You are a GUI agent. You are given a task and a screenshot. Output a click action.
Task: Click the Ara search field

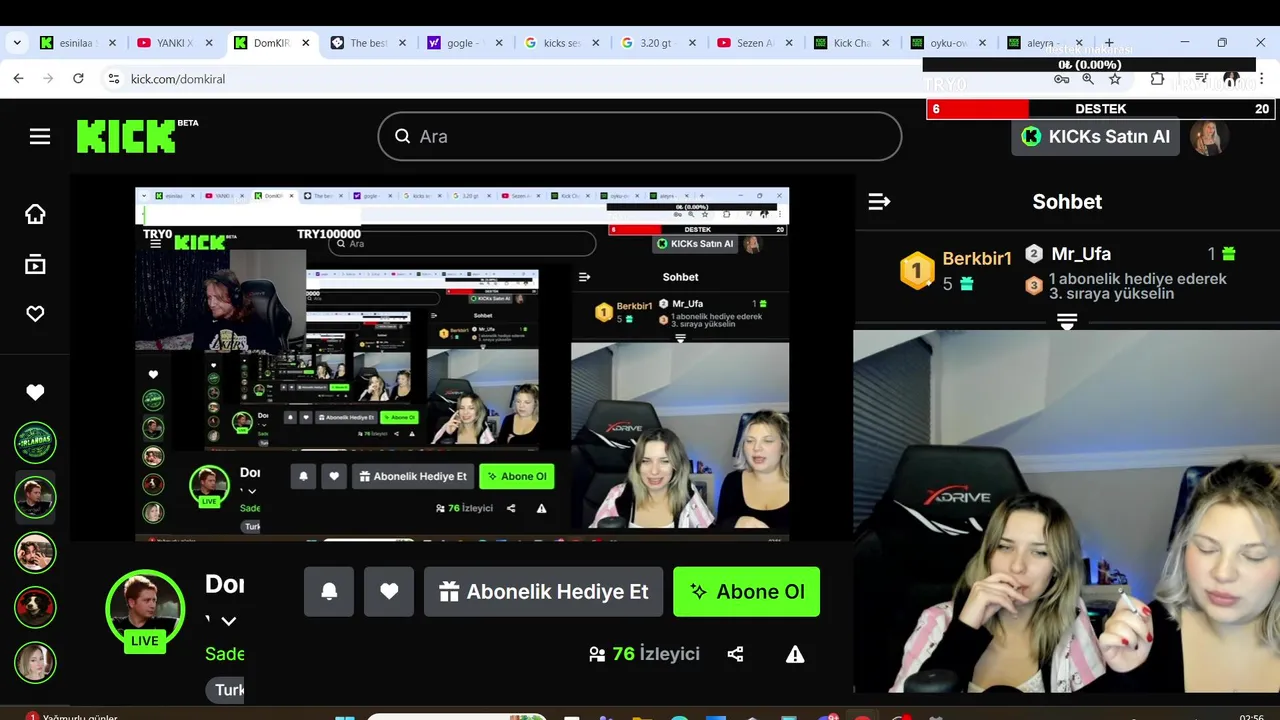640,136
